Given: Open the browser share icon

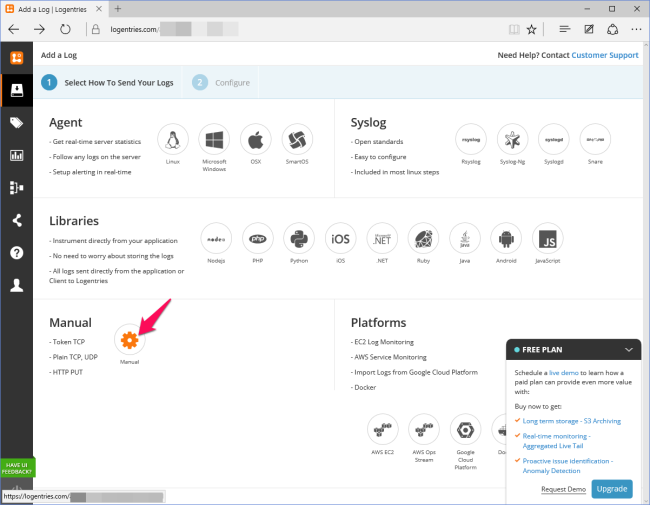Looking at the screenshot, I should pos(613,29).
